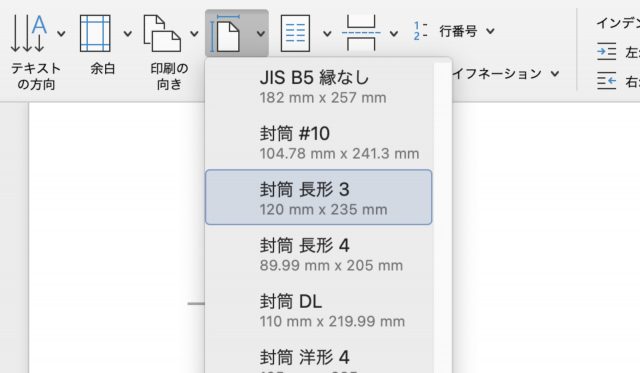Image resolution: width=640 pixels, height=373 pixels.
Task: Choose JIS B5 縁なし paper size
Action: point(318,87)
